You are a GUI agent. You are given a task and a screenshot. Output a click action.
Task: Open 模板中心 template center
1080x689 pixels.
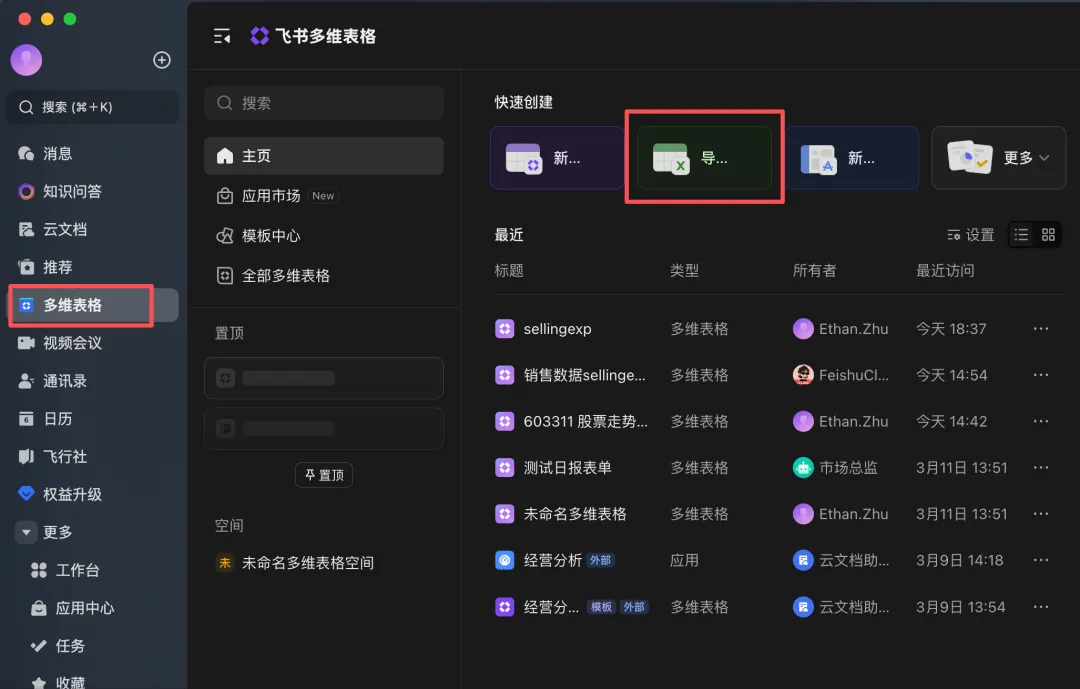click(324, 236)
